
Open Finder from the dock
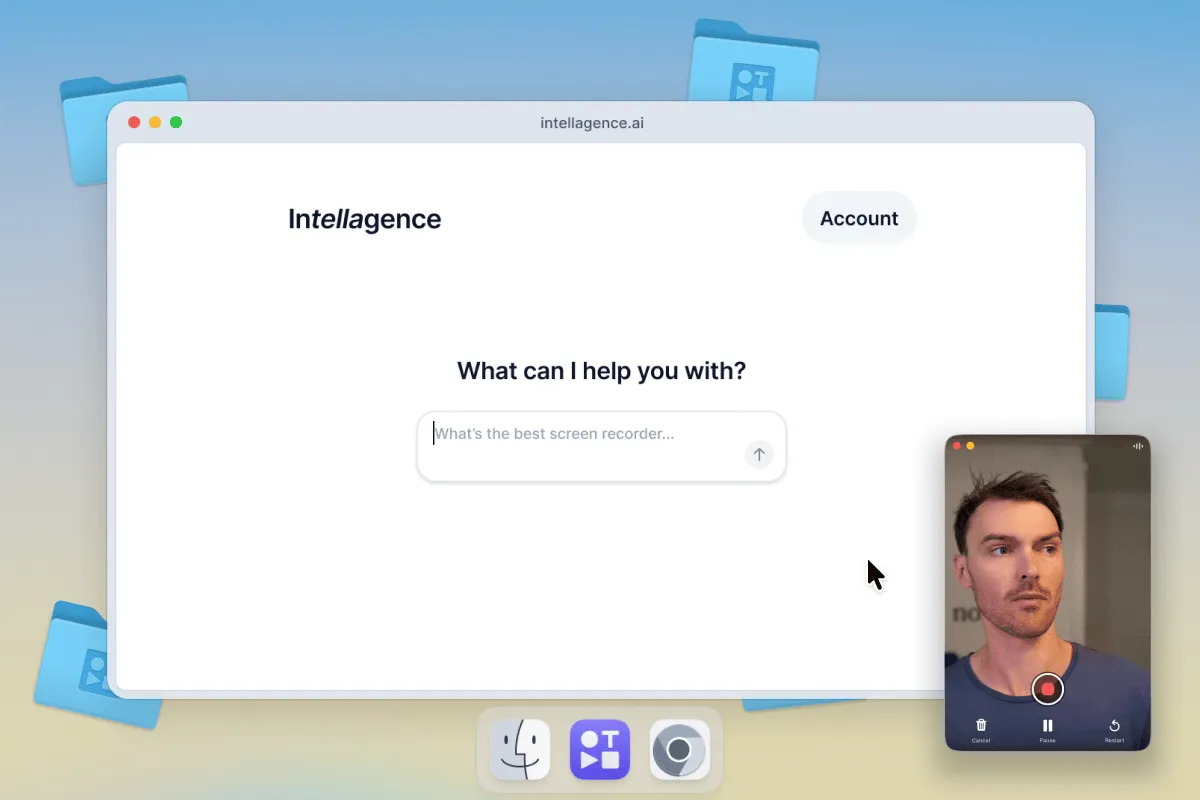point(518,749)
